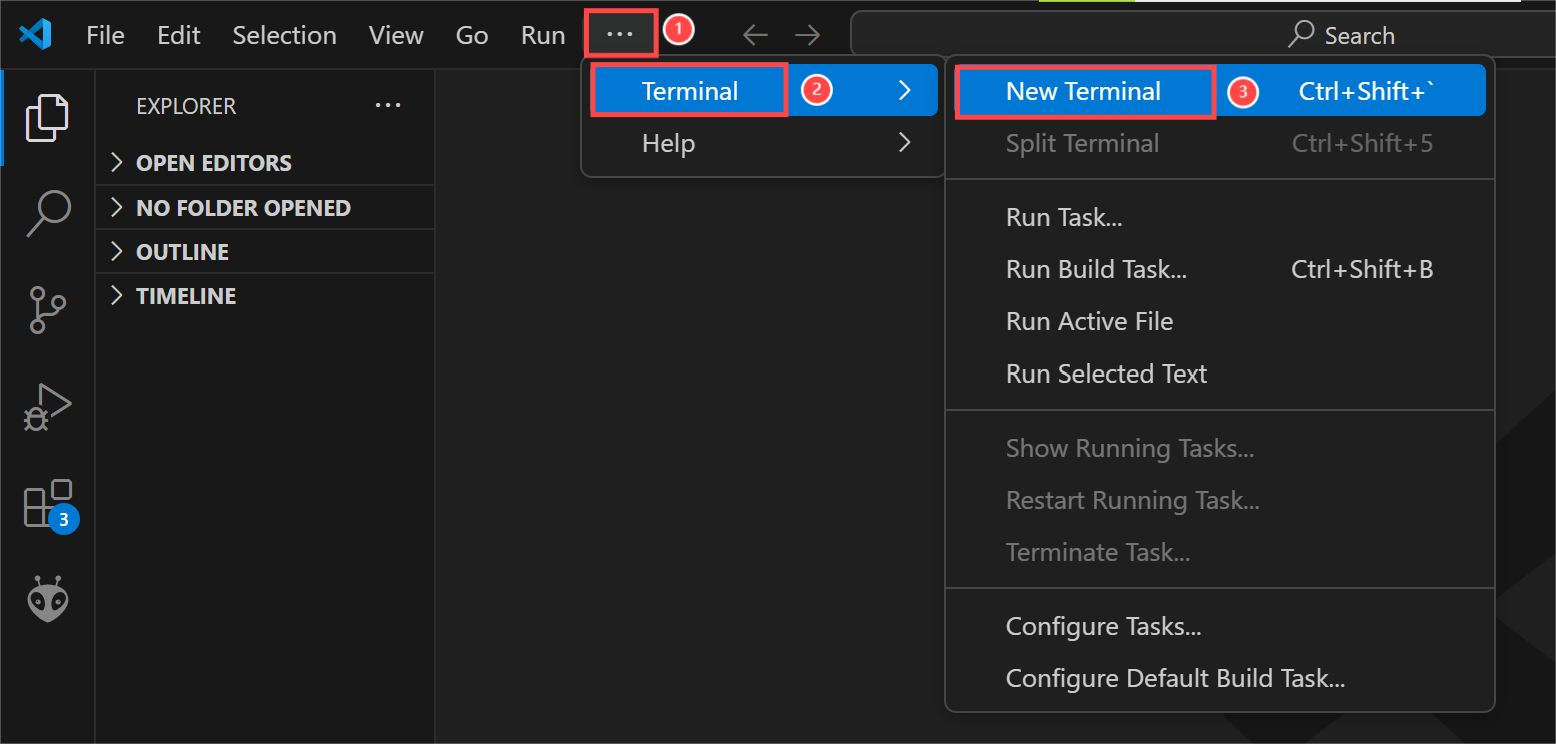Expand the TIMELINE section
Viewport: 1556px width, 744px height.
point(265,295)
